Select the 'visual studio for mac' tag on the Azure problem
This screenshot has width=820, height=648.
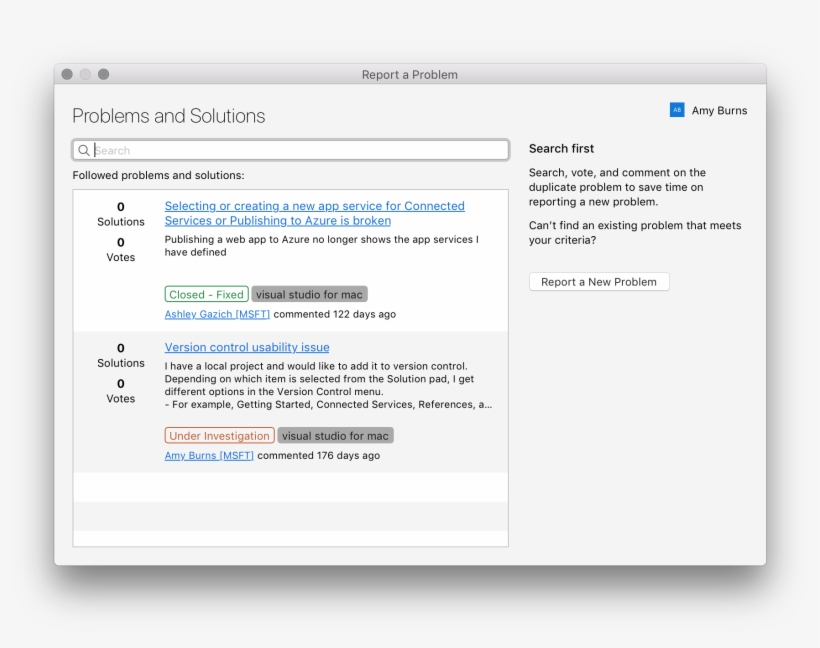pos(310,294)
